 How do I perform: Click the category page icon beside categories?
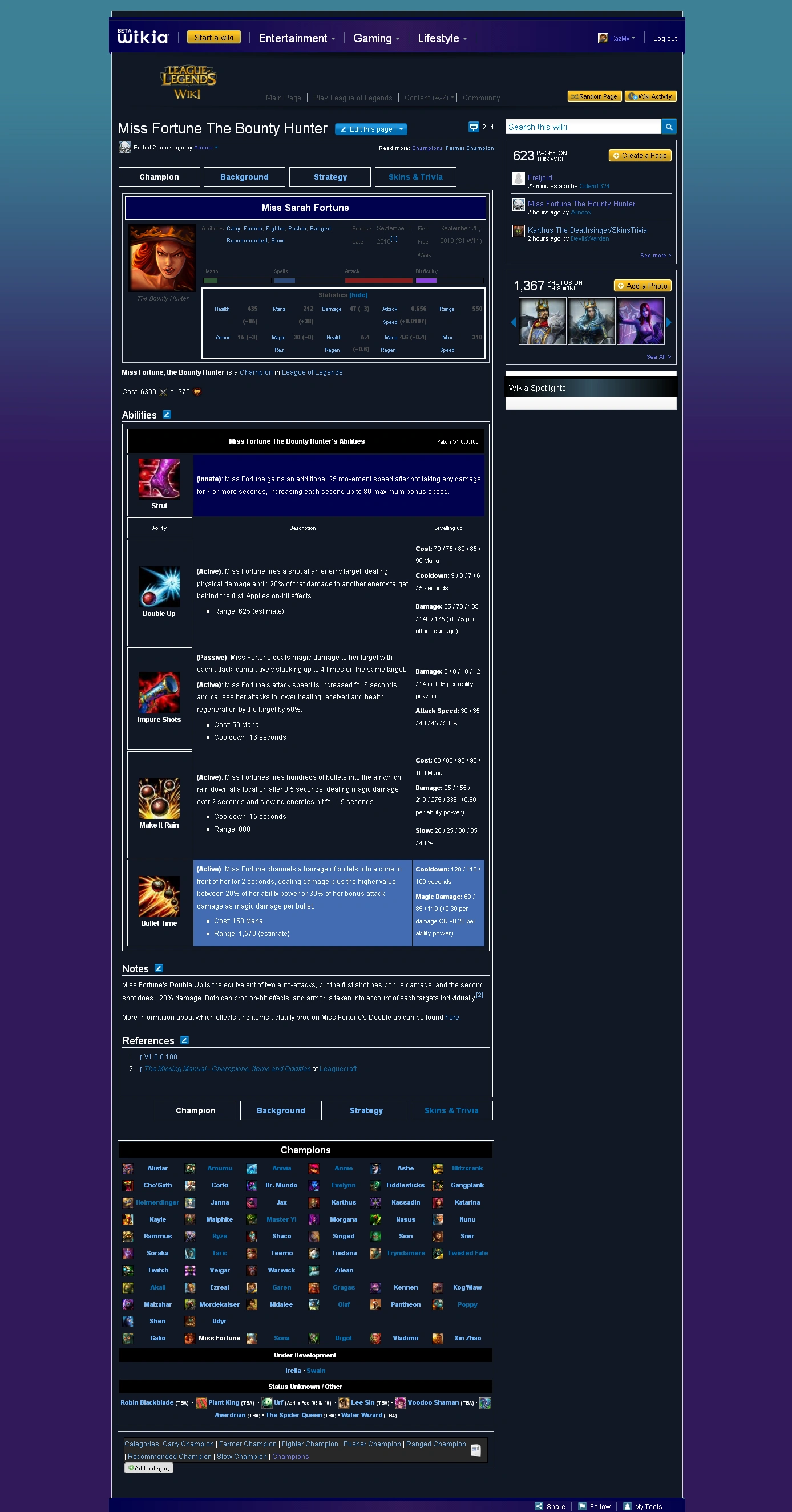point(475,1450)
